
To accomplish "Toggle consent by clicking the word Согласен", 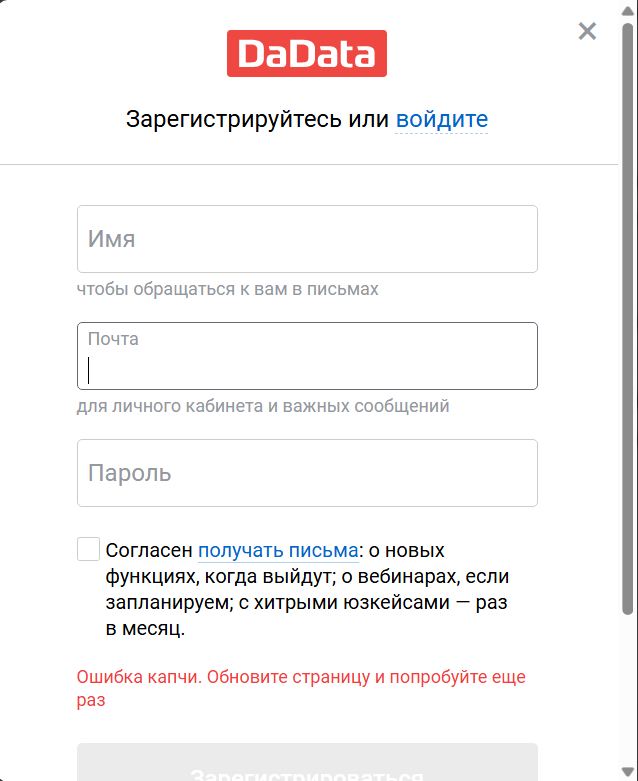I will pyautogui.click(x=149, y=550).
